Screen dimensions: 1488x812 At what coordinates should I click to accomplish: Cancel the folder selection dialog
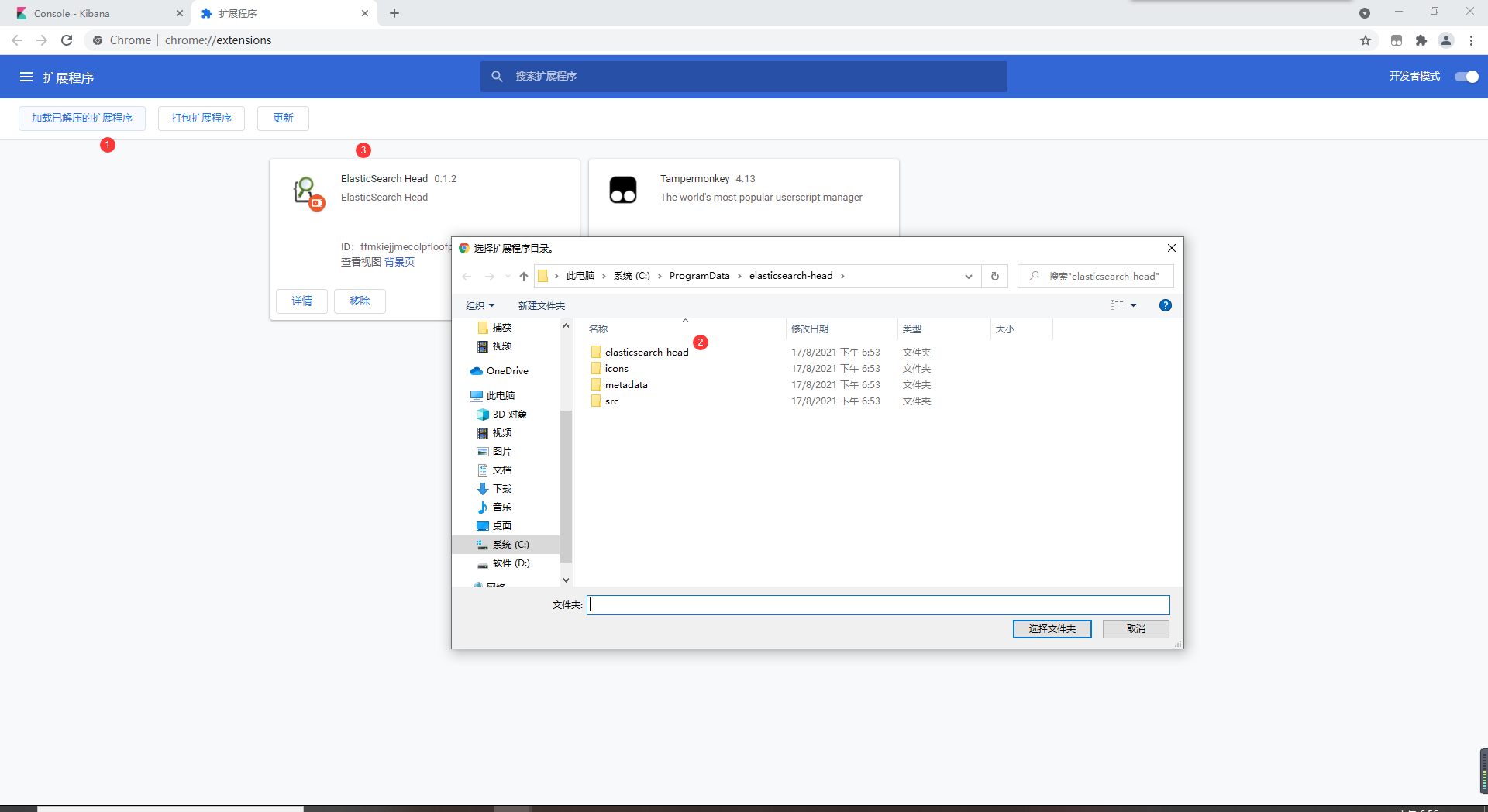(x=1136, y=629)
